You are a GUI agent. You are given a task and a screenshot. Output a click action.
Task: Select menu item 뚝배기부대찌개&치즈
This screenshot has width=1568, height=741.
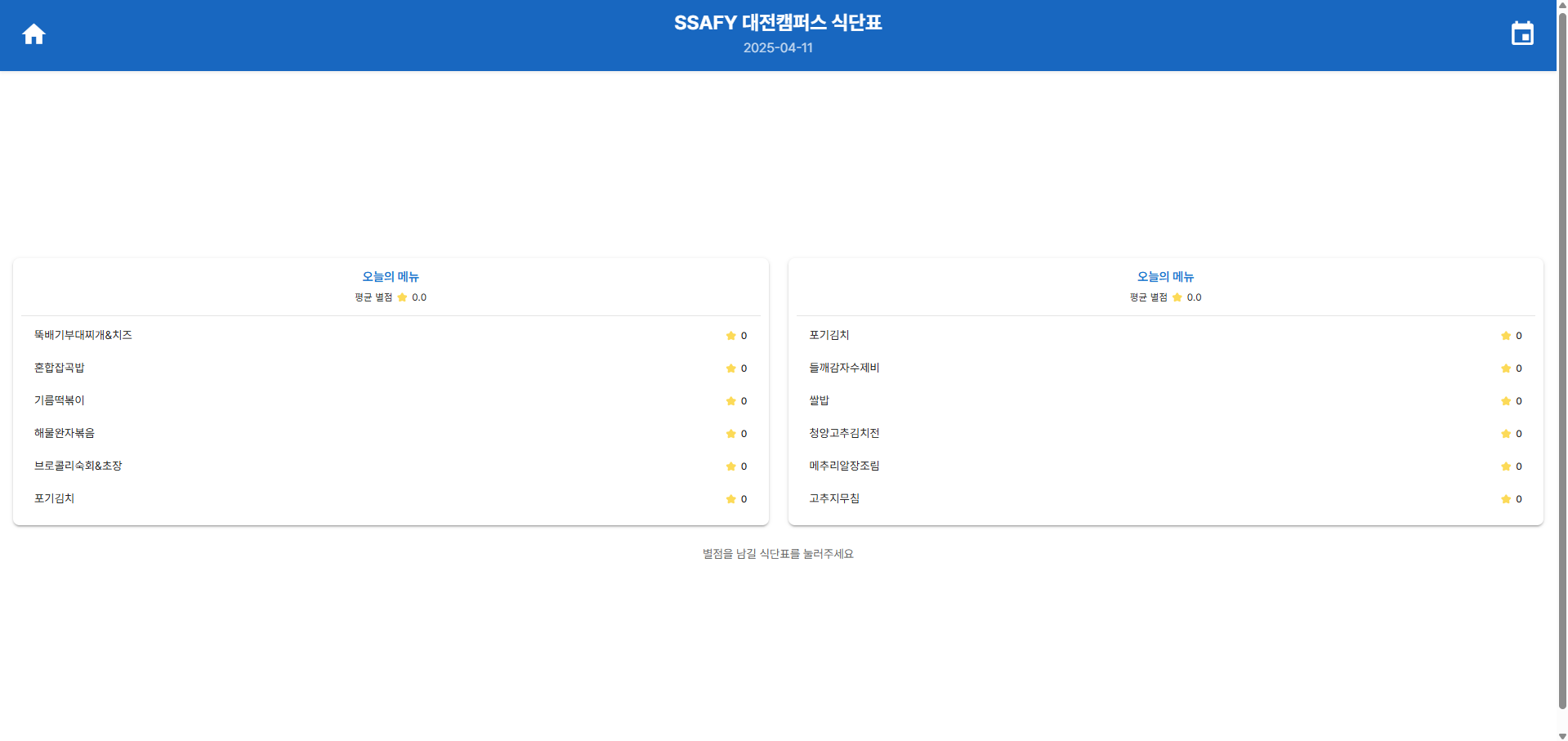[83, 335]
